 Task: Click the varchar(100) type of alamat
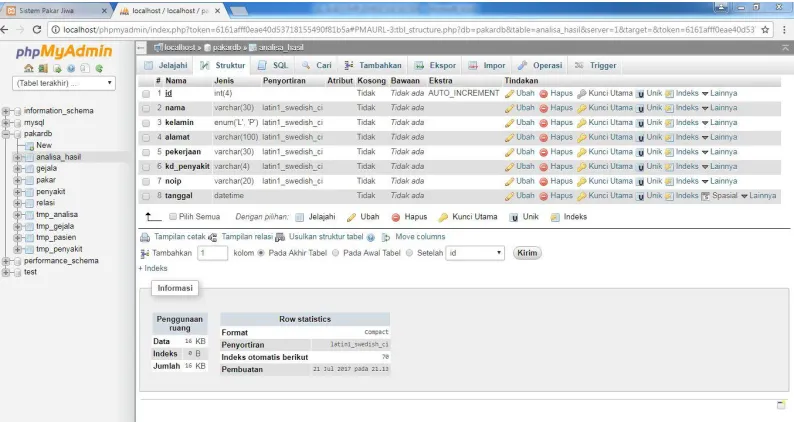236,137
